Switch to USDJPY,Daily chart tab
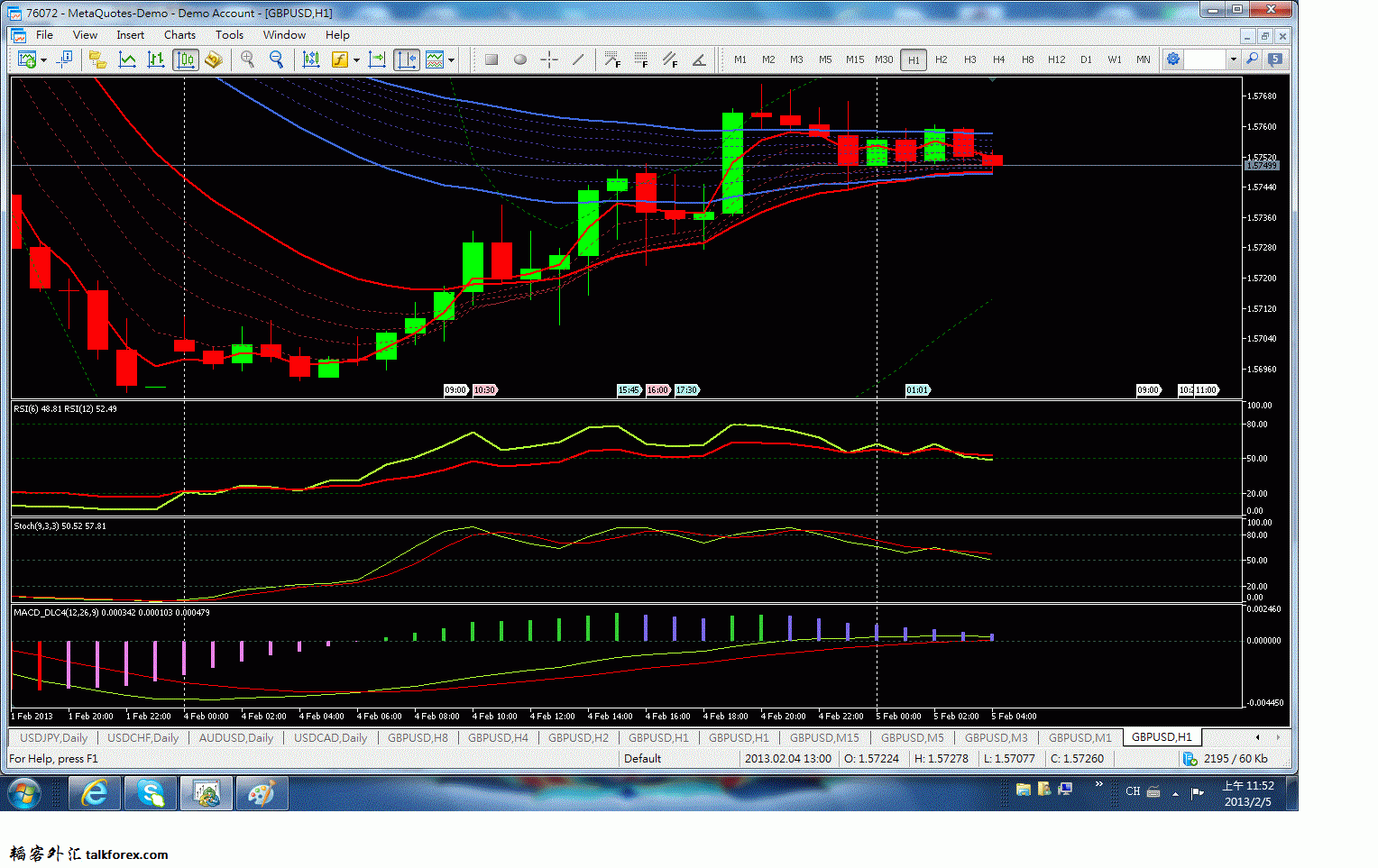Image resolution: width=1378 pixels, height=868 pixels. [x=54, y=737]
